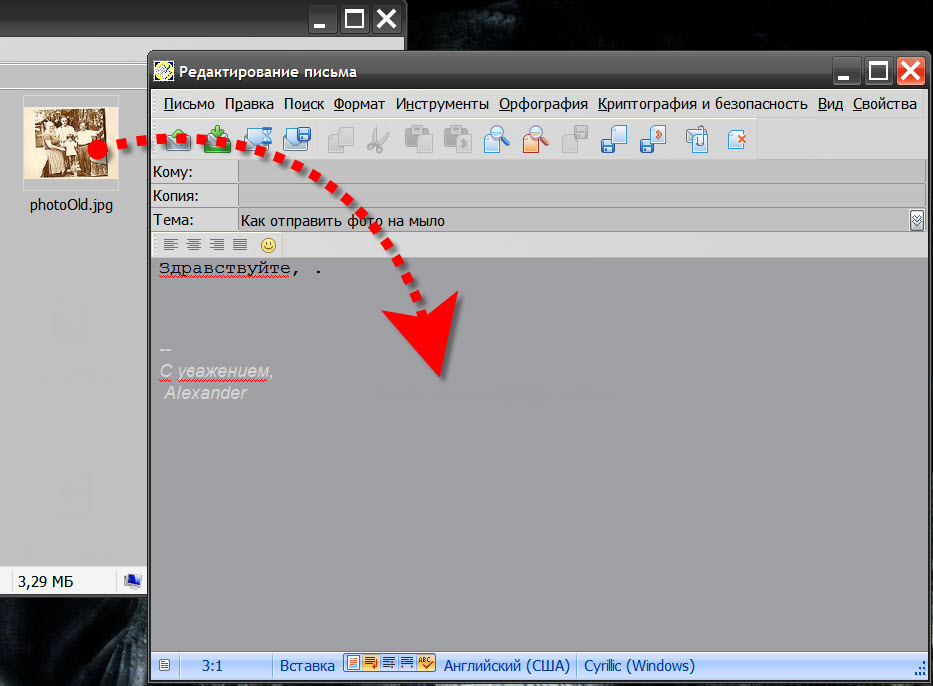Click the page icon with red X
The image size is (933, 686).
click(x=737, y=139)
